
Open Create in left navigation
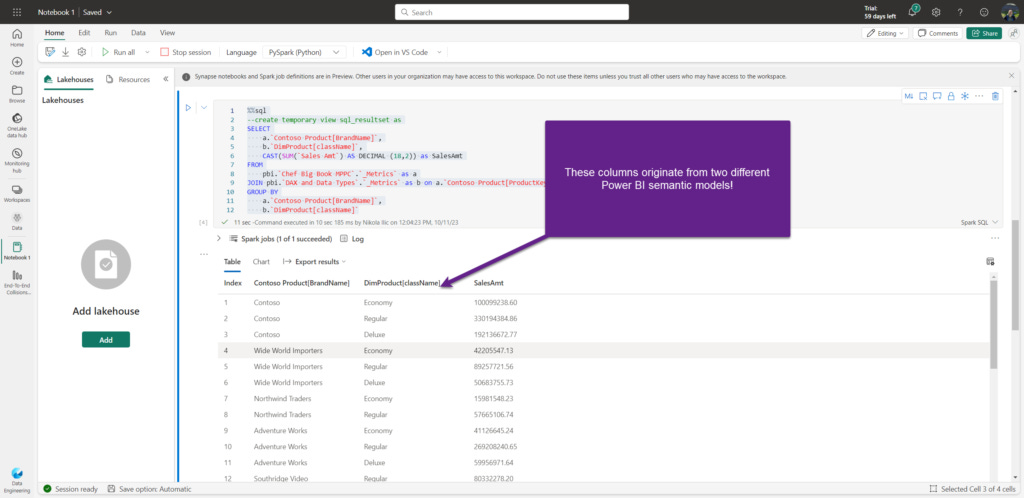coord(17,66)
